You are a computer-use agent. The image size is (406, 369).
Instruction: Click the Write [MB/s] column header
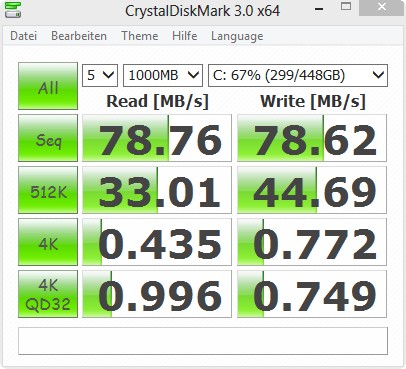pyautogui.click(x=313, y=101)
